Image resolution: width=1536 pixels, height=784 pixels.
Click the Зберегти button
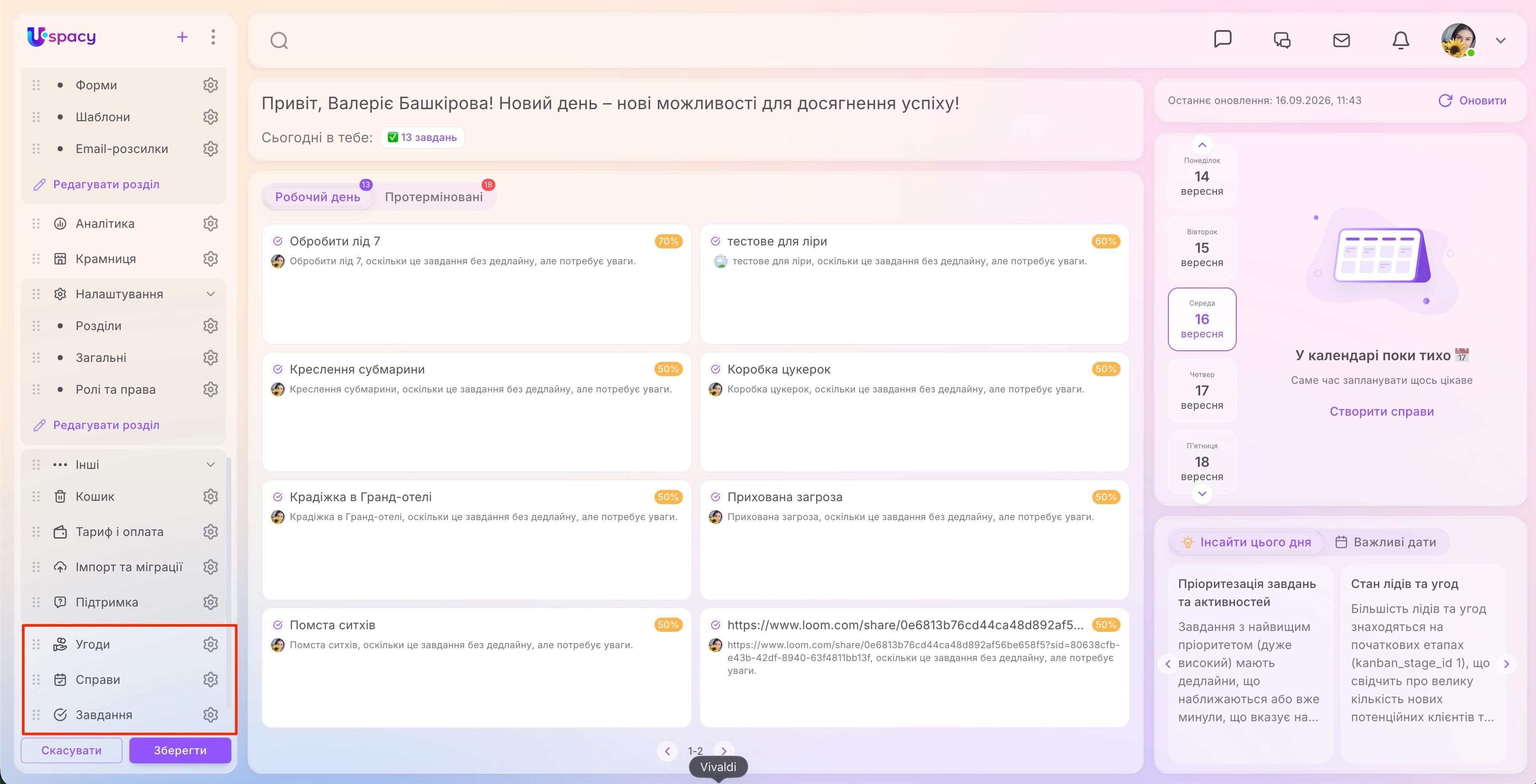point(180,750)
